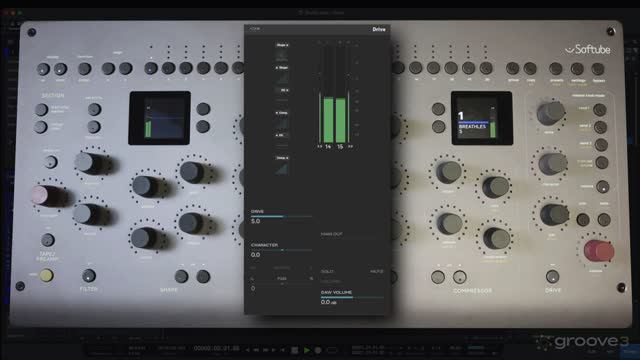This screenshot has width=640, height=360.
Task: Toggle SOLO in the Drive panel
Action: [327, 271]
